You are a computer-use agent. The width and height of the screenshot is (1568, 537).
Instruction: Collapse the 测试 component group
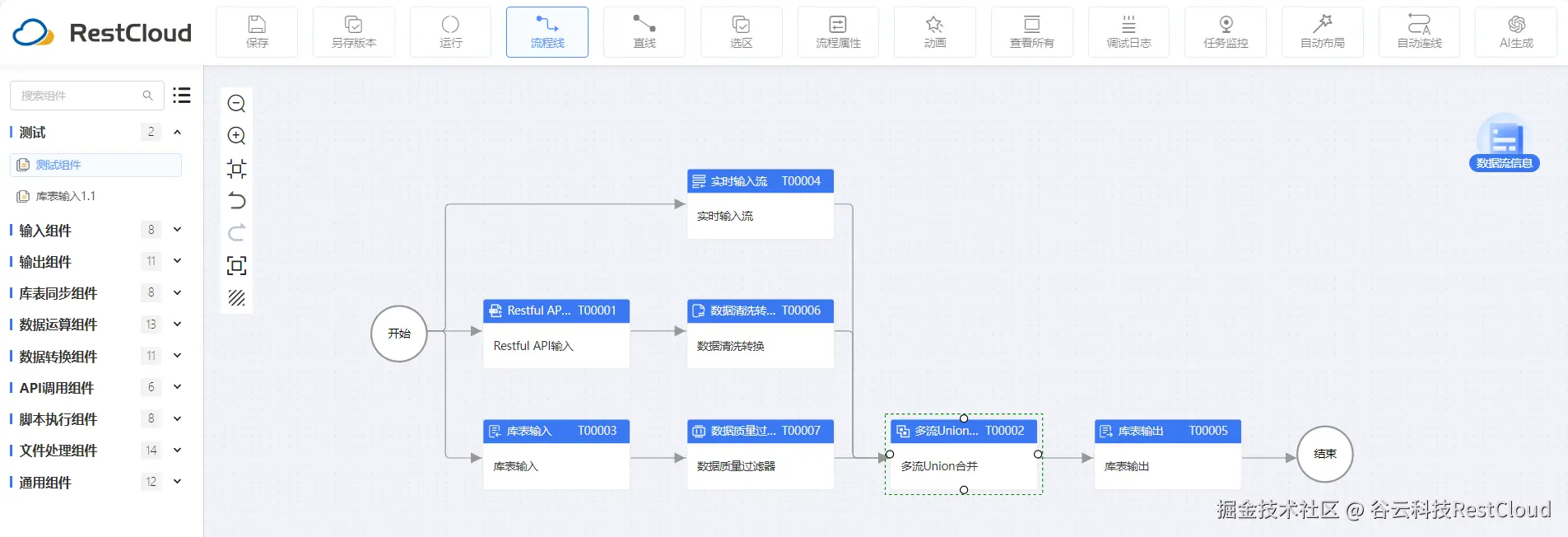coord(177,132)
